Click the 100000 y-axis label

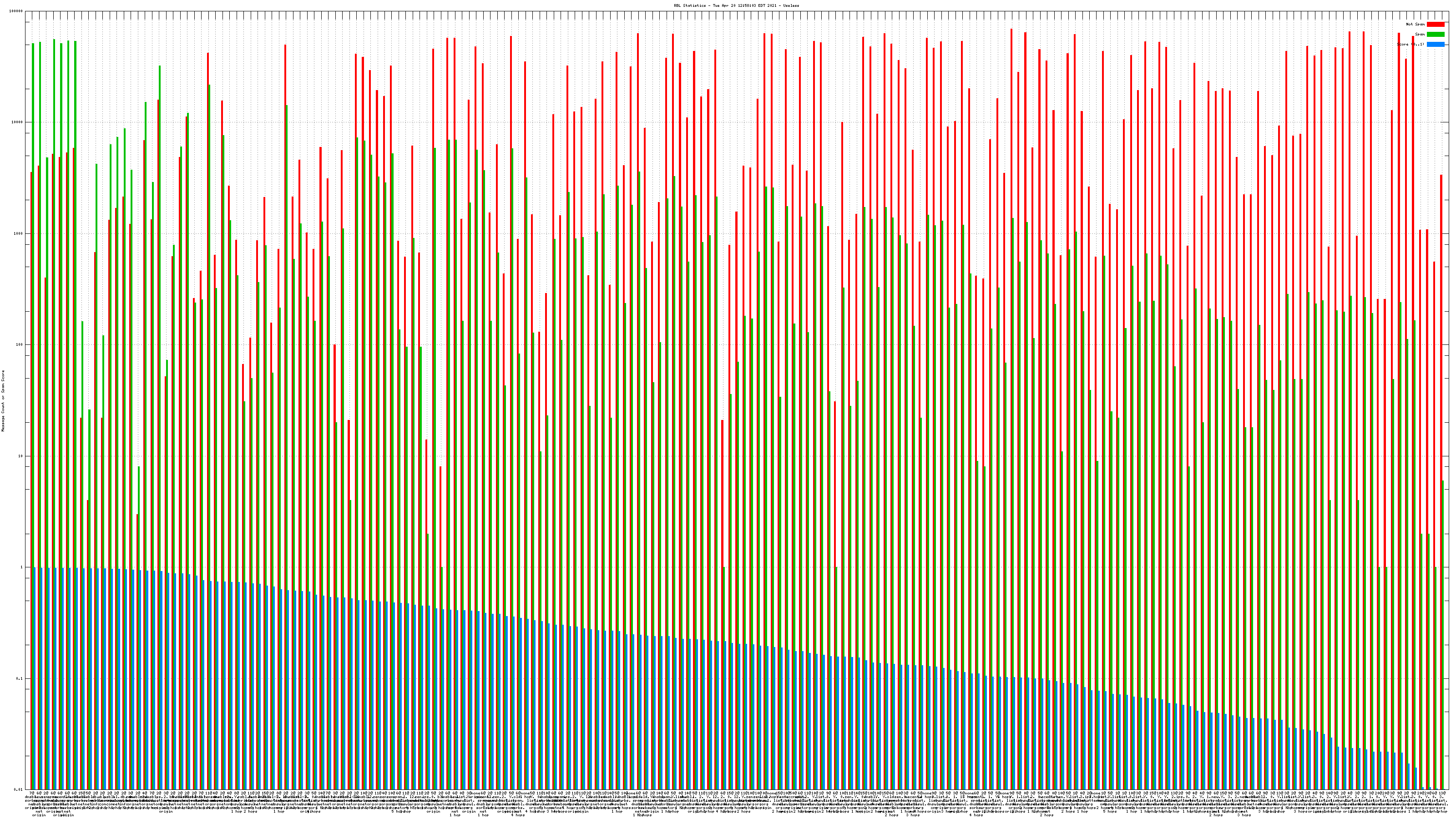[16, 11]
